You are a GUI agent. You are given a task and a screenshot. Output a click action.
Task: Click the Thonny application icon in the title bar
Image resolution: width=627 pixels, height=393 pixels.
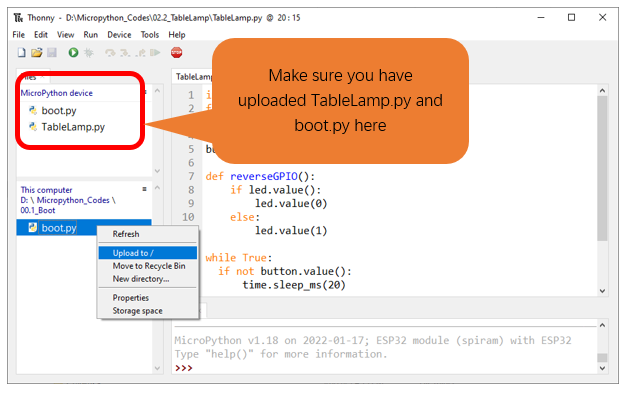[x=18, y=18]
